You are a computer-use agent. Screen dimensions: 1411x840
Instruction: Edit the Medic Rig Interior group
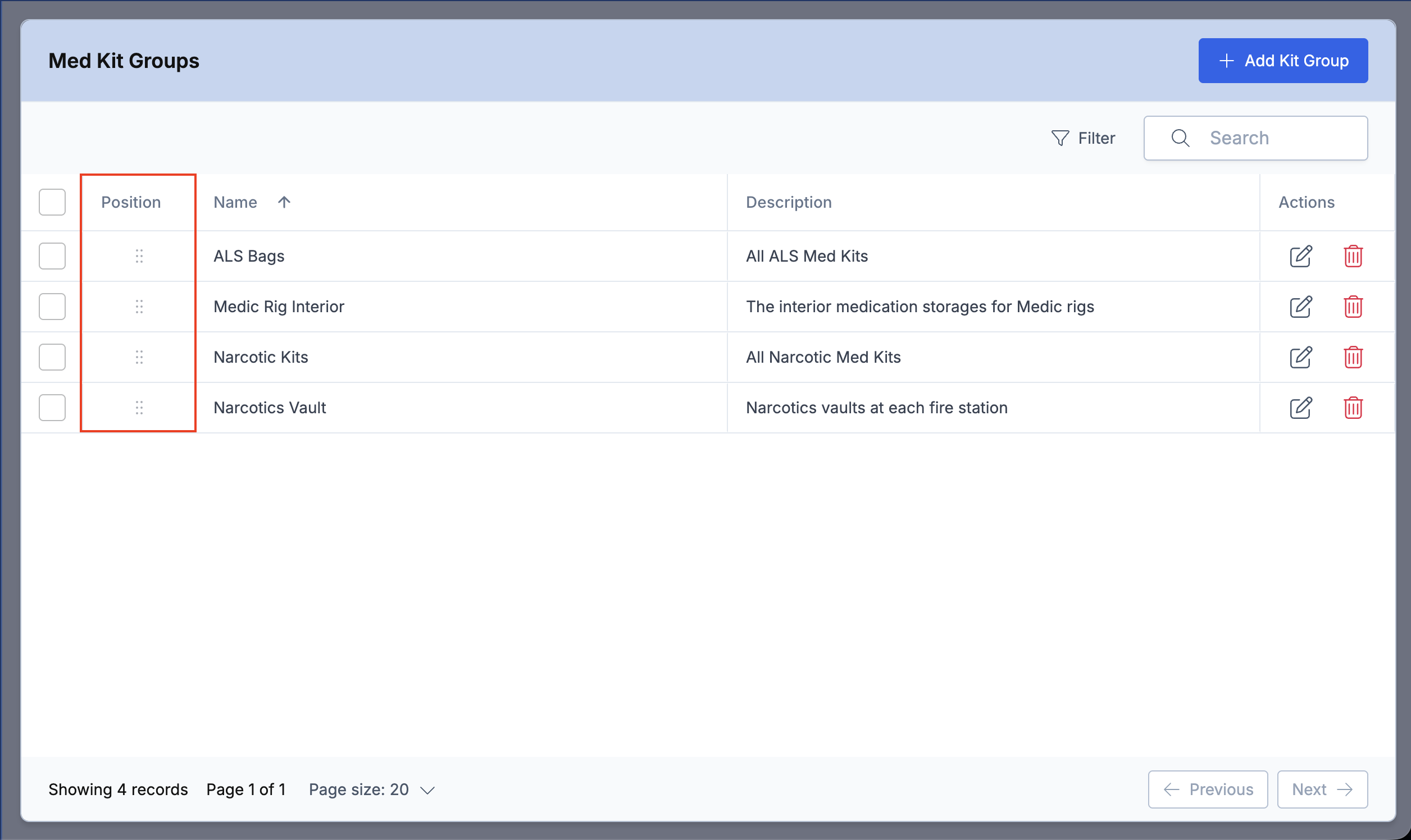coord(1300,306)
